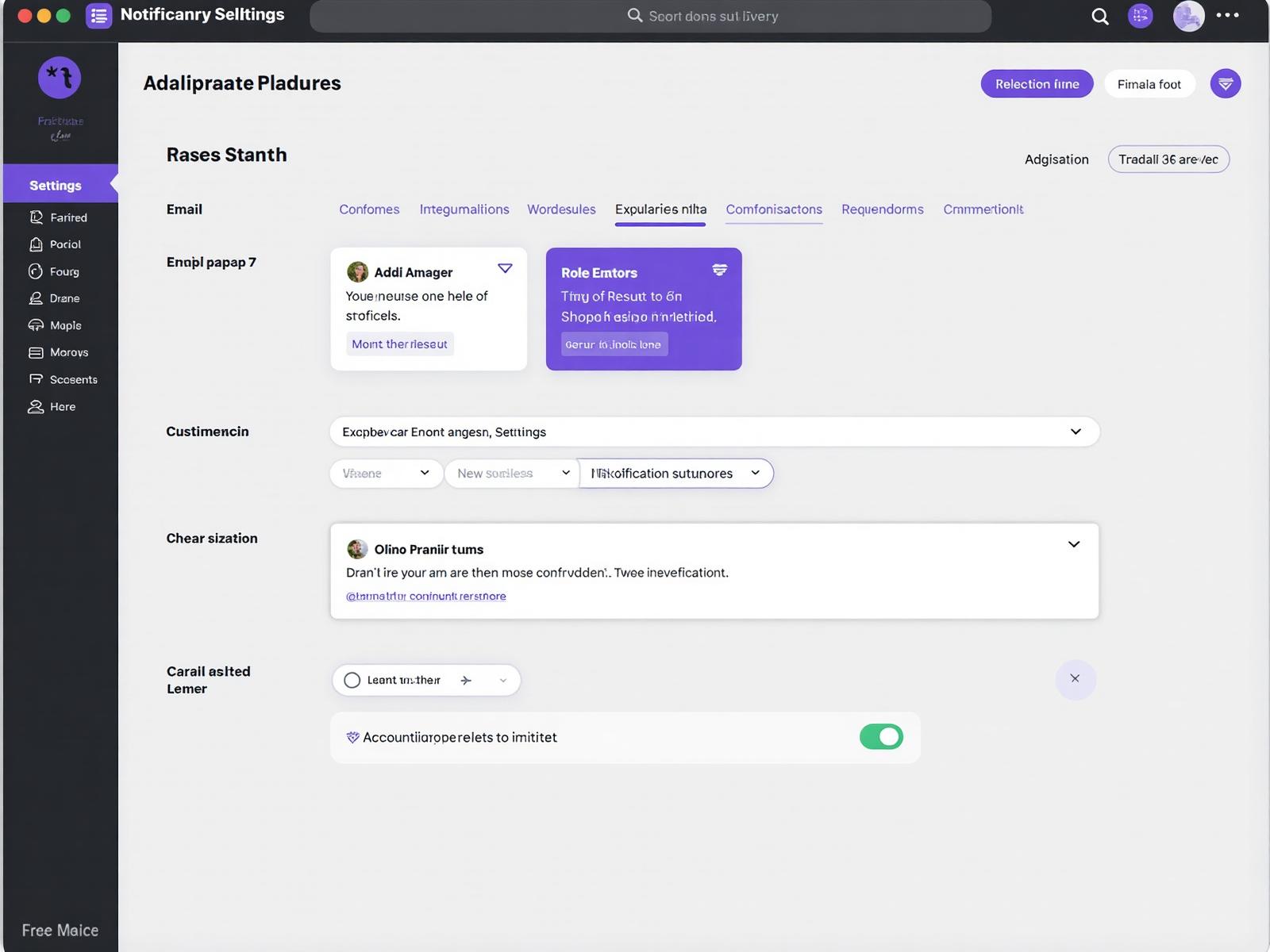Select the Leant radio circle

pos(352,680)
